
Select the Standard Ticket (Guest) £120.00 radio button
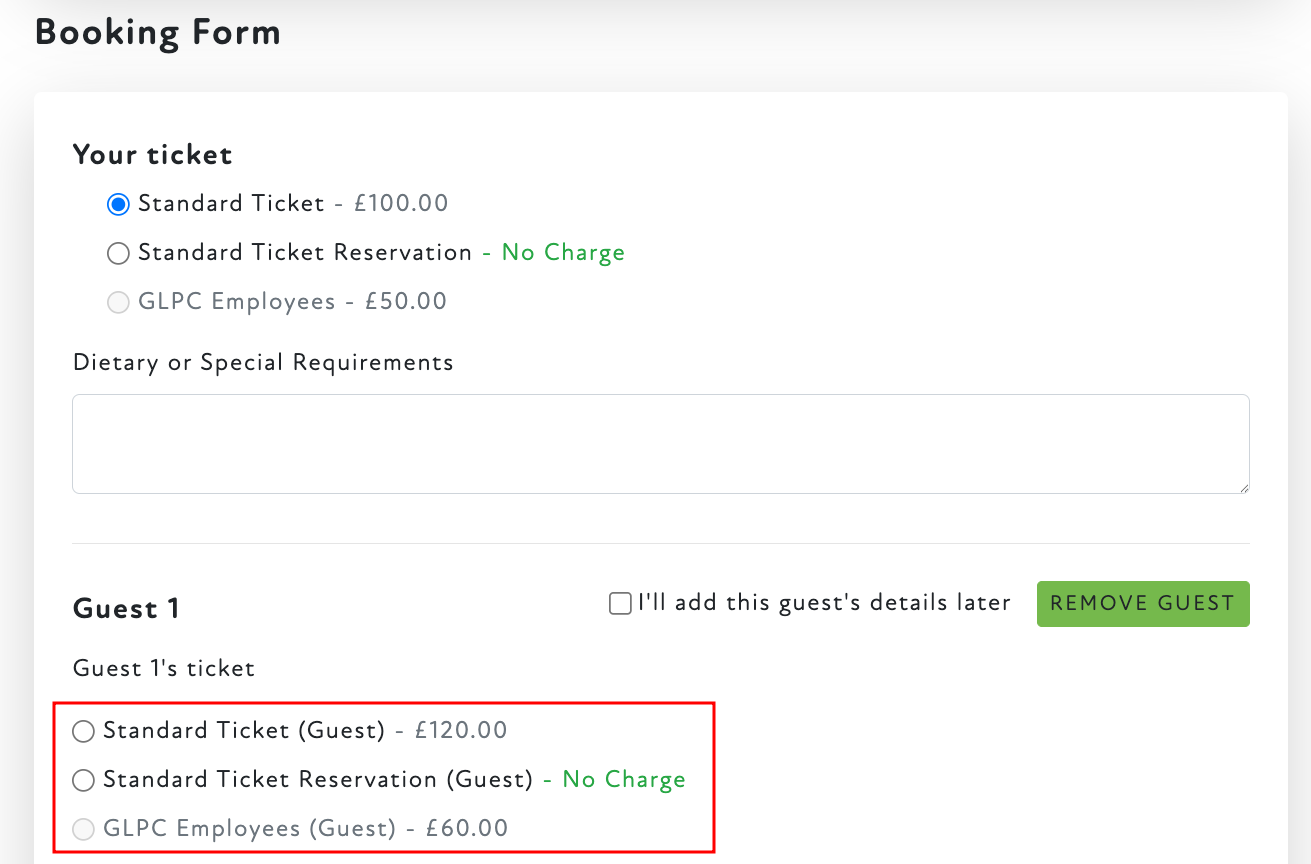point(84,732)
